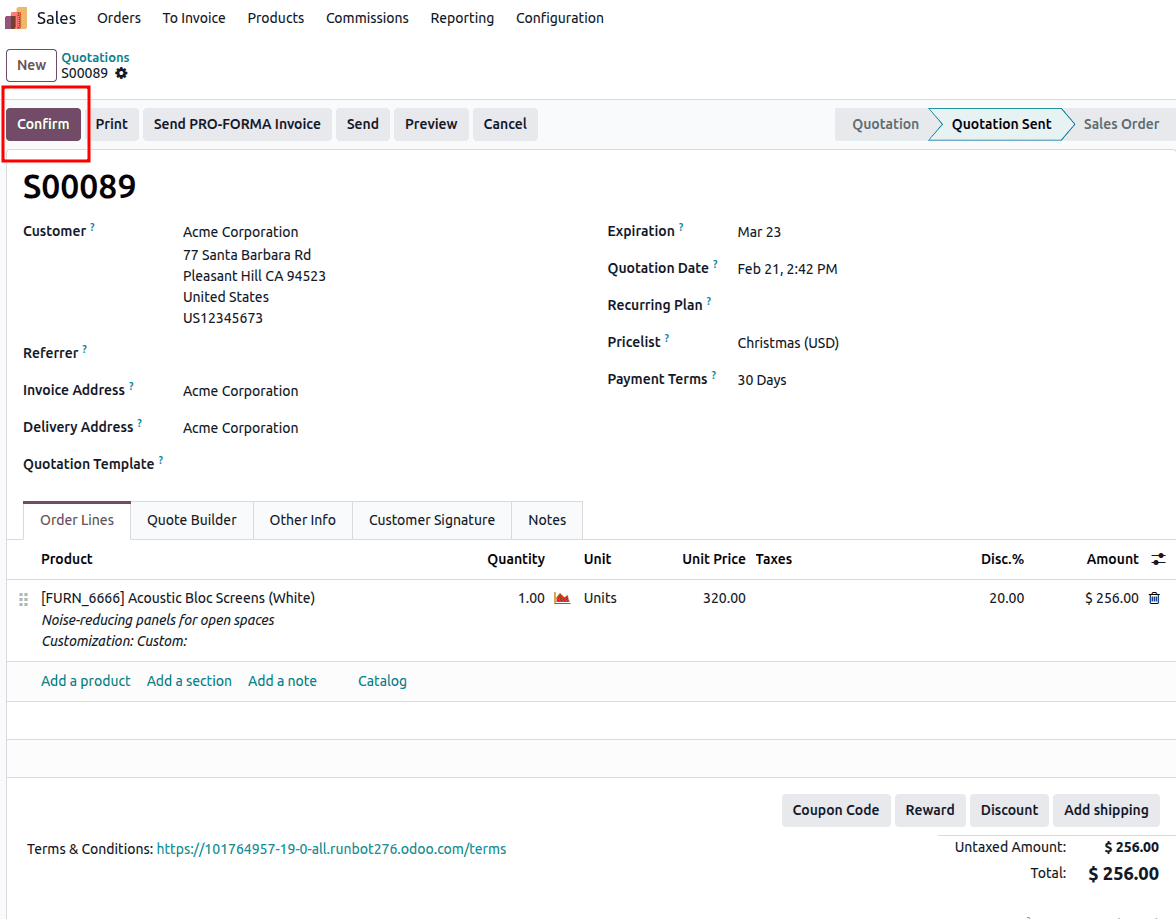Click Add a section link
Viewport: 1176px width, 919px height.
pyautogui.click(x=189, y=681)
